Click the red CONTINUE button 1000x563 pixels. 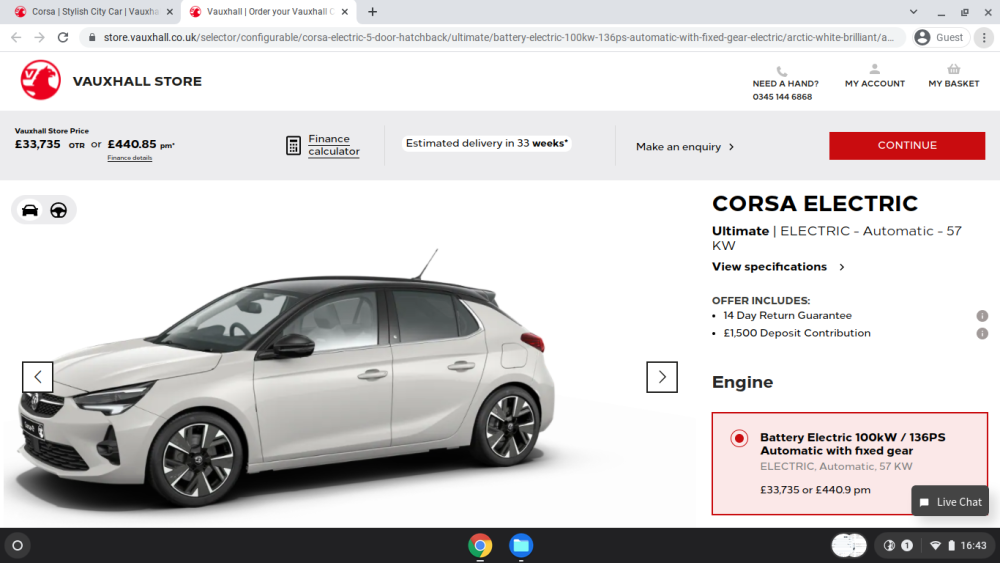click(x=907, y=145)
